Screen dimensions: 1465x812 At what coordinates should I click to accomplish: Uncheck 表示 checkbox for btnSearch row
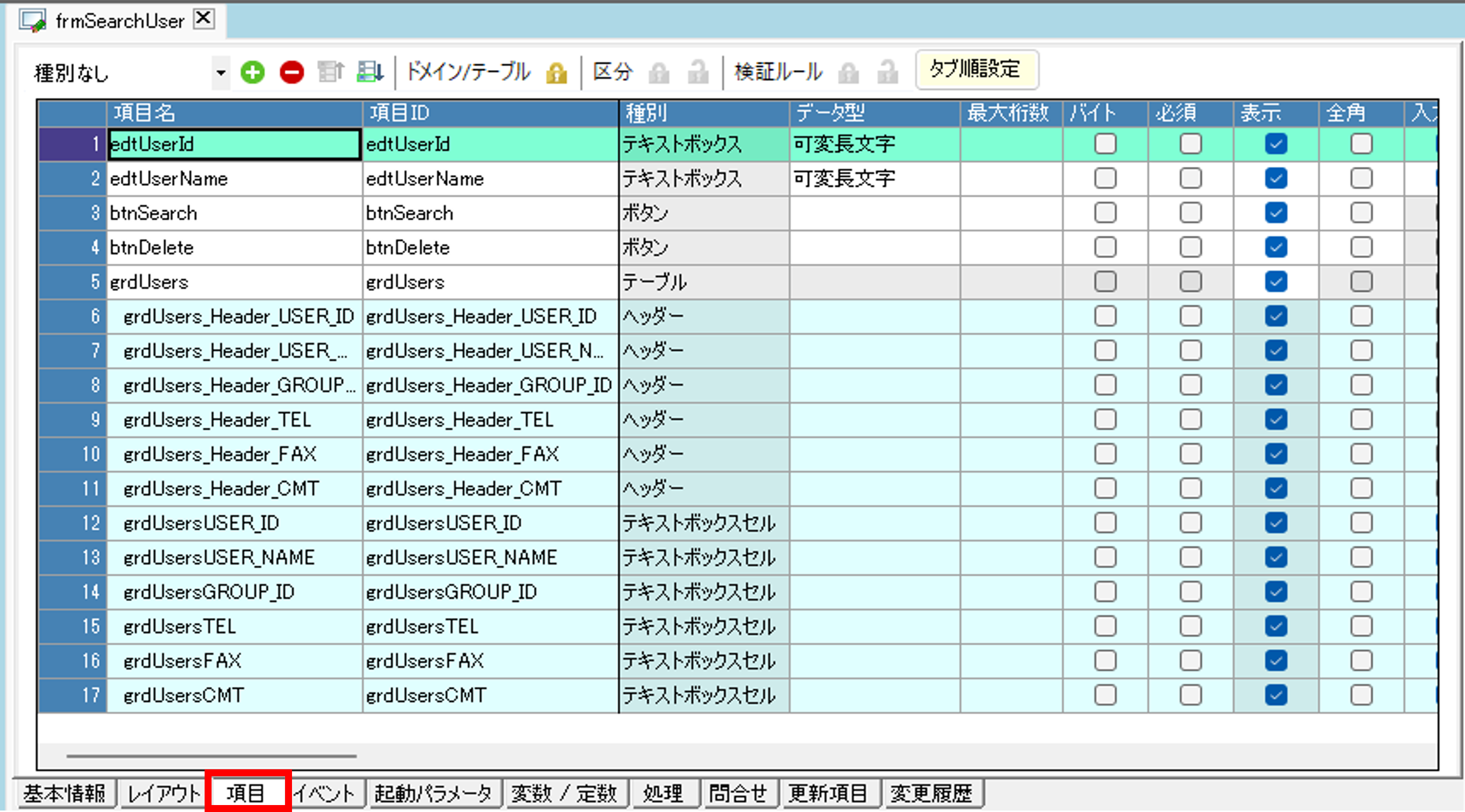click(1276, 213)
